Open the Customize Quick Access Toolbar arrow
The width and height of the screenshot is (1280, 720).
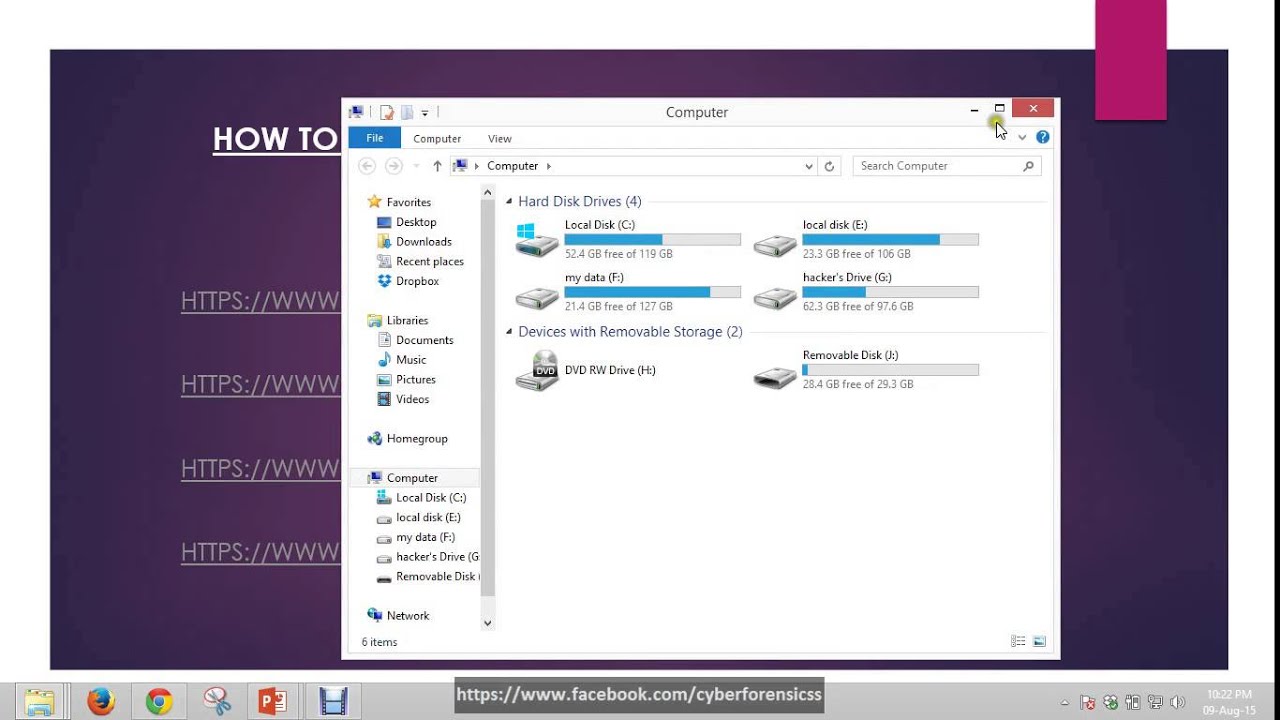click(425, 113)
